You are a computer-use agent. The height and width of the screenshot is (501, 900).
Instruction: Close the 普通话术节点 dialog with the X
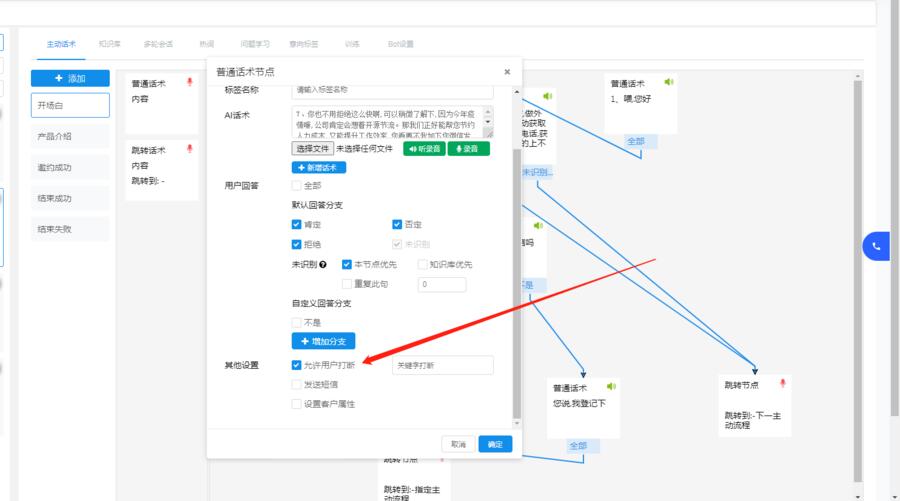507,72
